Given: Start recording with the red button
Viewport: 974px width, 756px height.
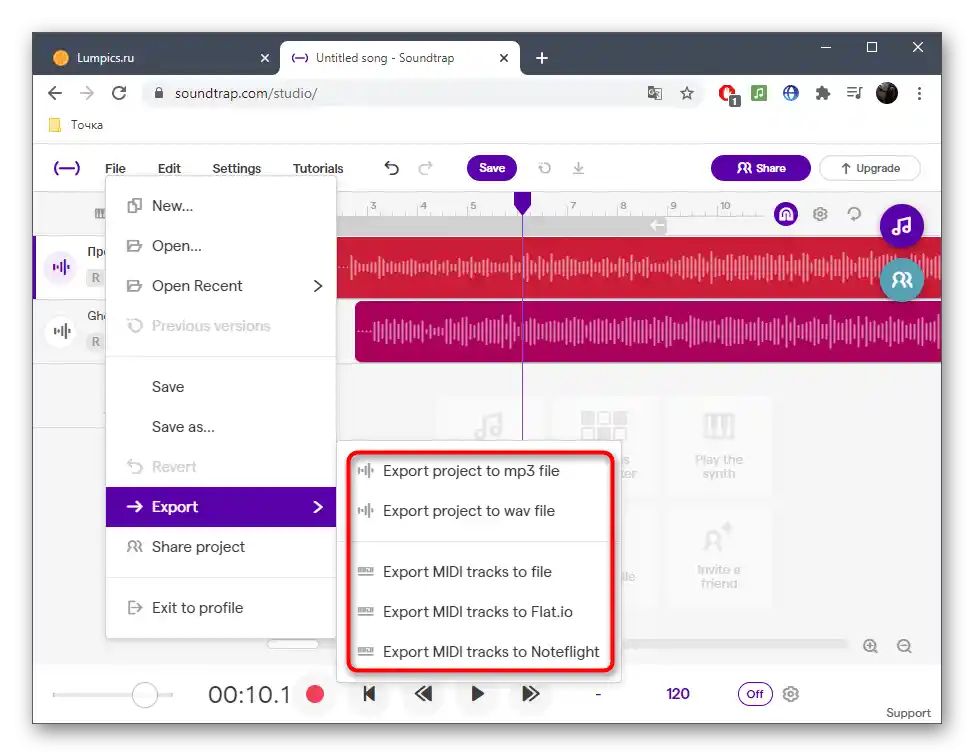Looking at the screenshot, I should (x=315, y=694).
